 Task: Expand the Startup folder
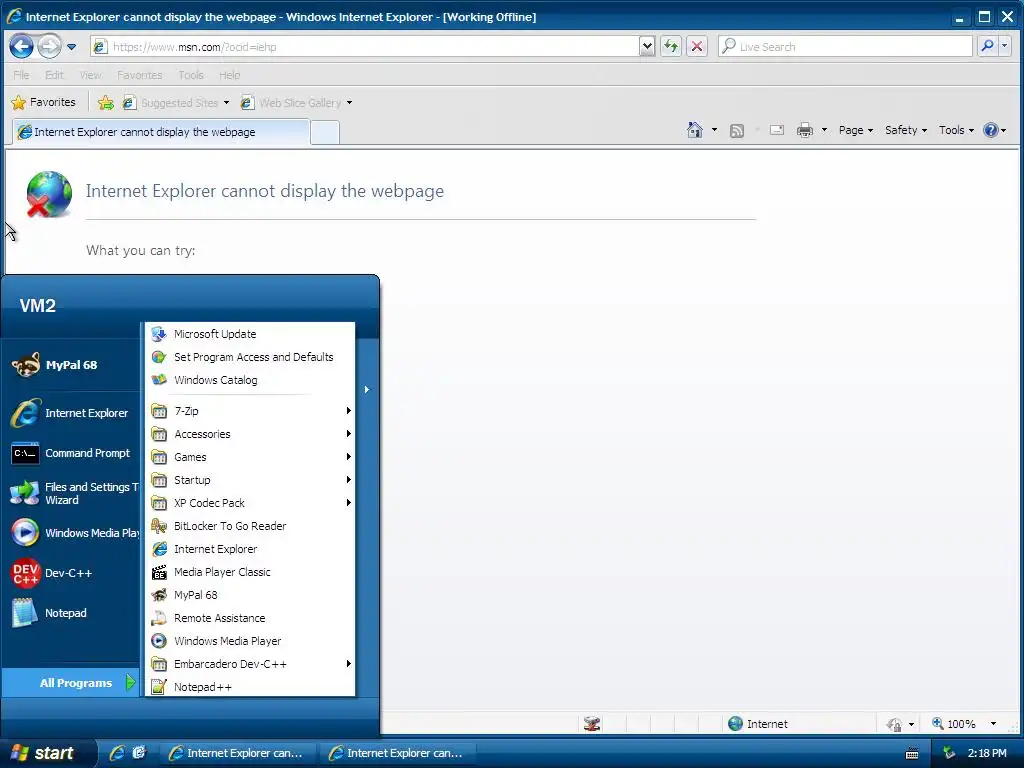pyautogui.click(x=250, y=480)
